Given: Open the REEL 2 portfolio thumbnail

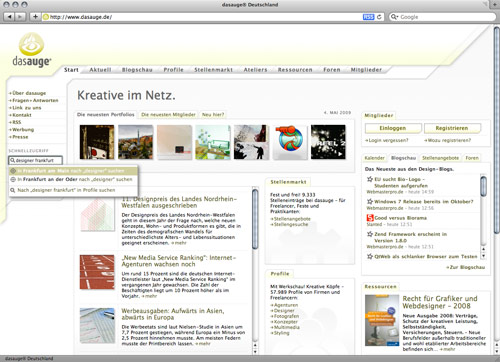Looking at the screenshot, I should coord(328,142).
